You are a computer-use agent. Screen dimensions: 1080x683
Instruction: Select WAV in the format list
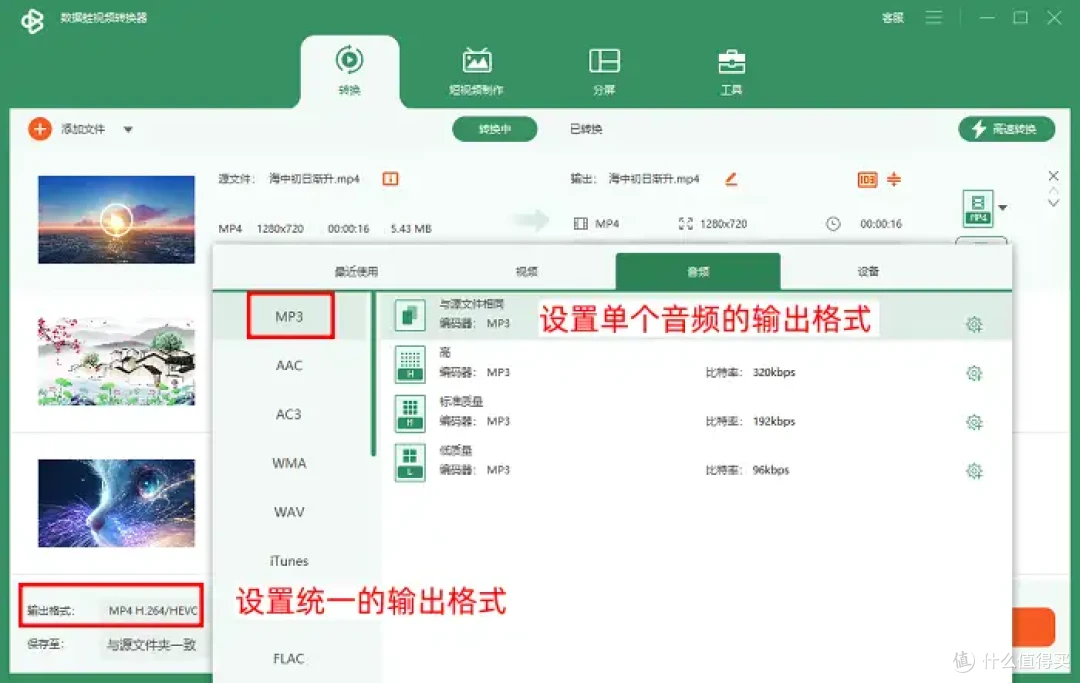coord(289,512)
